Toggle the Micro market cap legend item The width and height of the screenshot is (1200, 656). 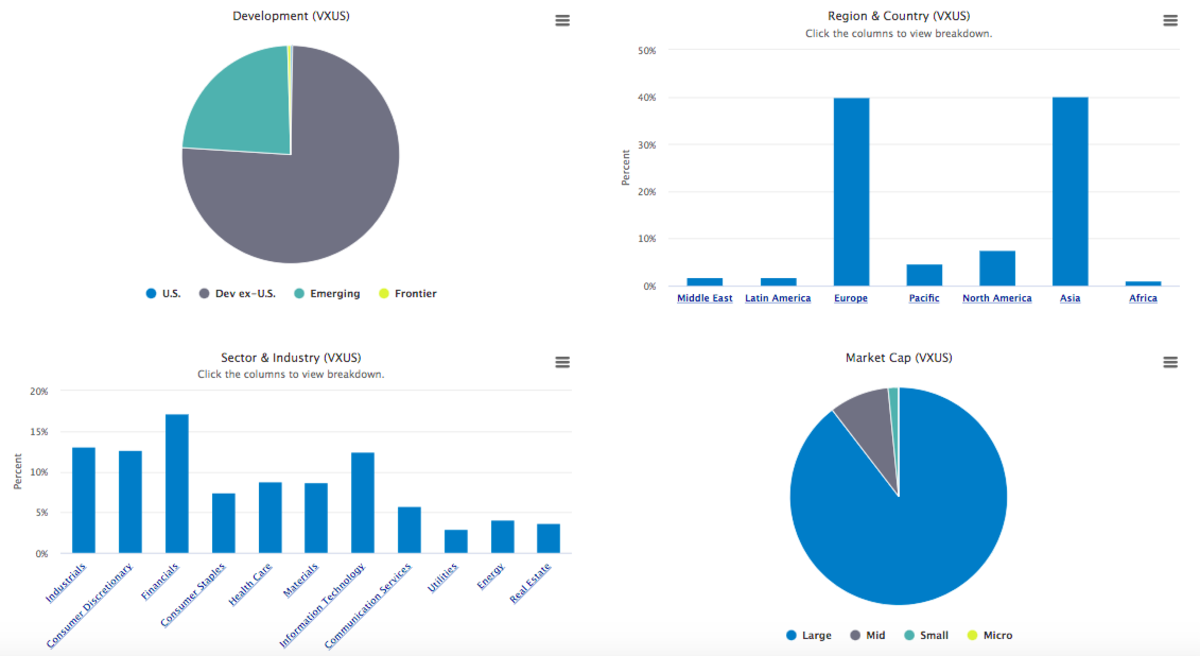point(990,635)
